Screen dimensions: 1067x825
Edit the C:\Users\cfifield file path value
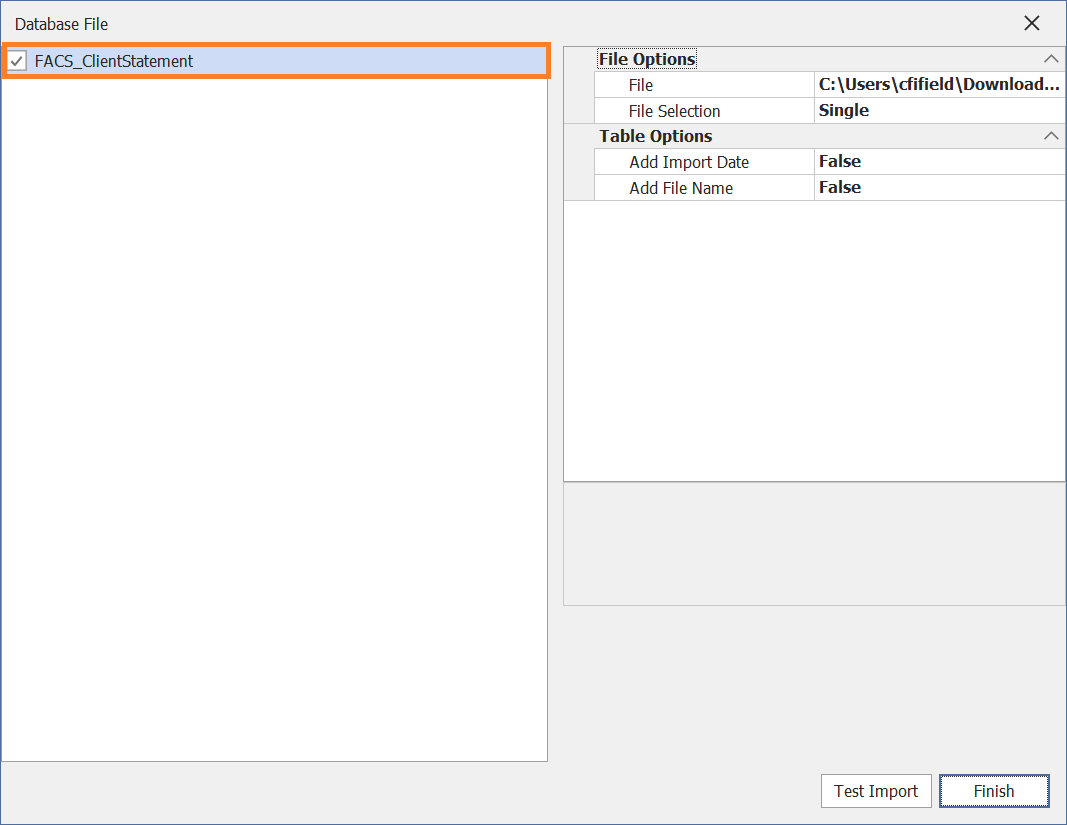[x=939, y=84]
